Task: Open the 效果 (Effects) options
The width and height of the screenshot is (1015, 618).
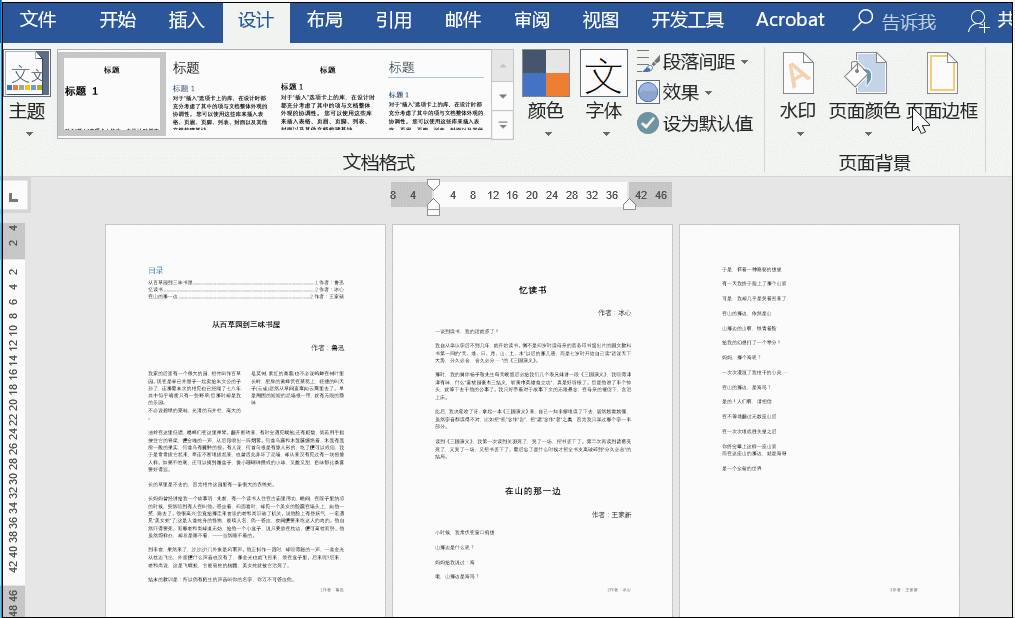Action: pyautogui.click(x=648, y=90)
